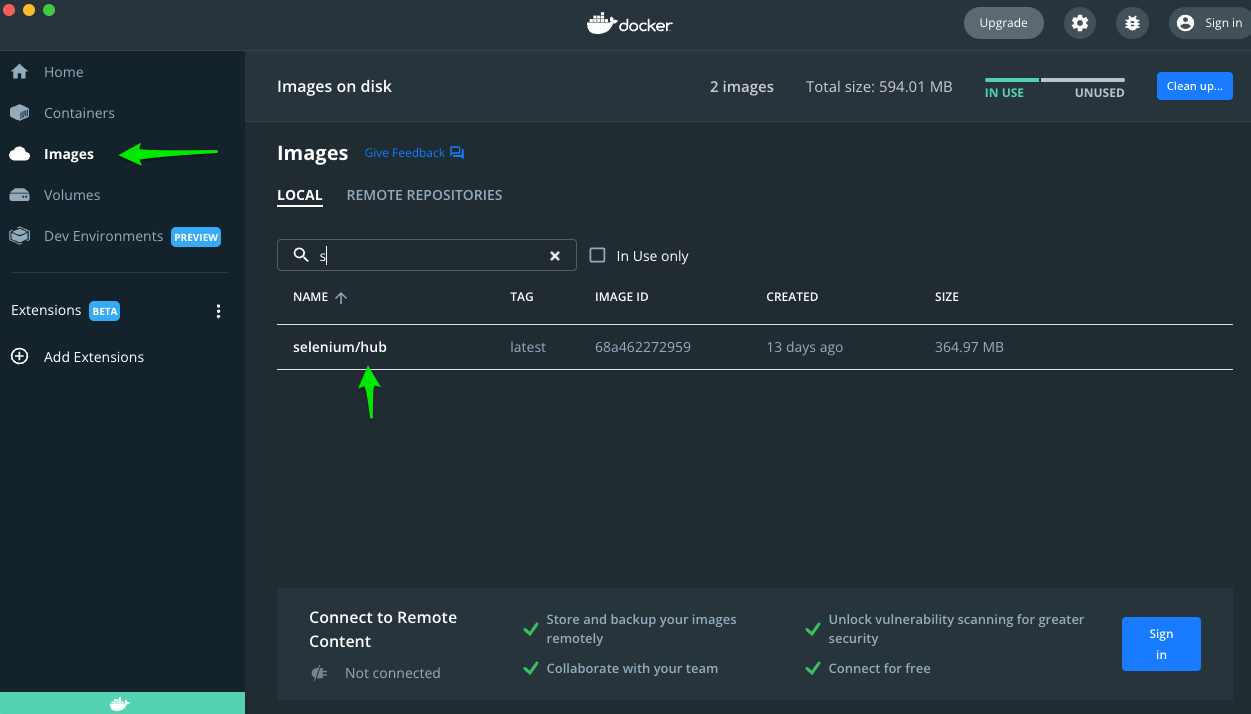Click the IN USE usage bar
This screenshot has height=714, width=1251.
pyautogui.click(x=1012, y=80)
